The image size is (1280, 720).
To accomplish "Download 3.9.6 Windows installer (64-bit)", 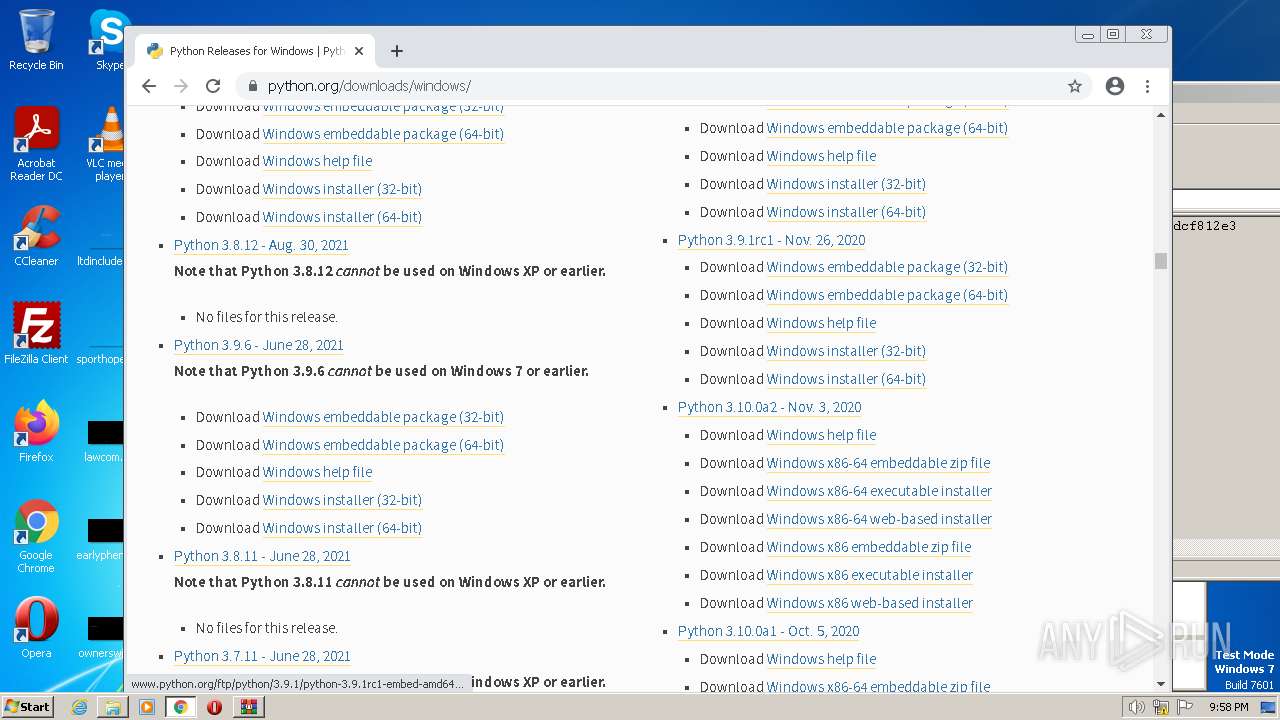I will pos(342,528).
